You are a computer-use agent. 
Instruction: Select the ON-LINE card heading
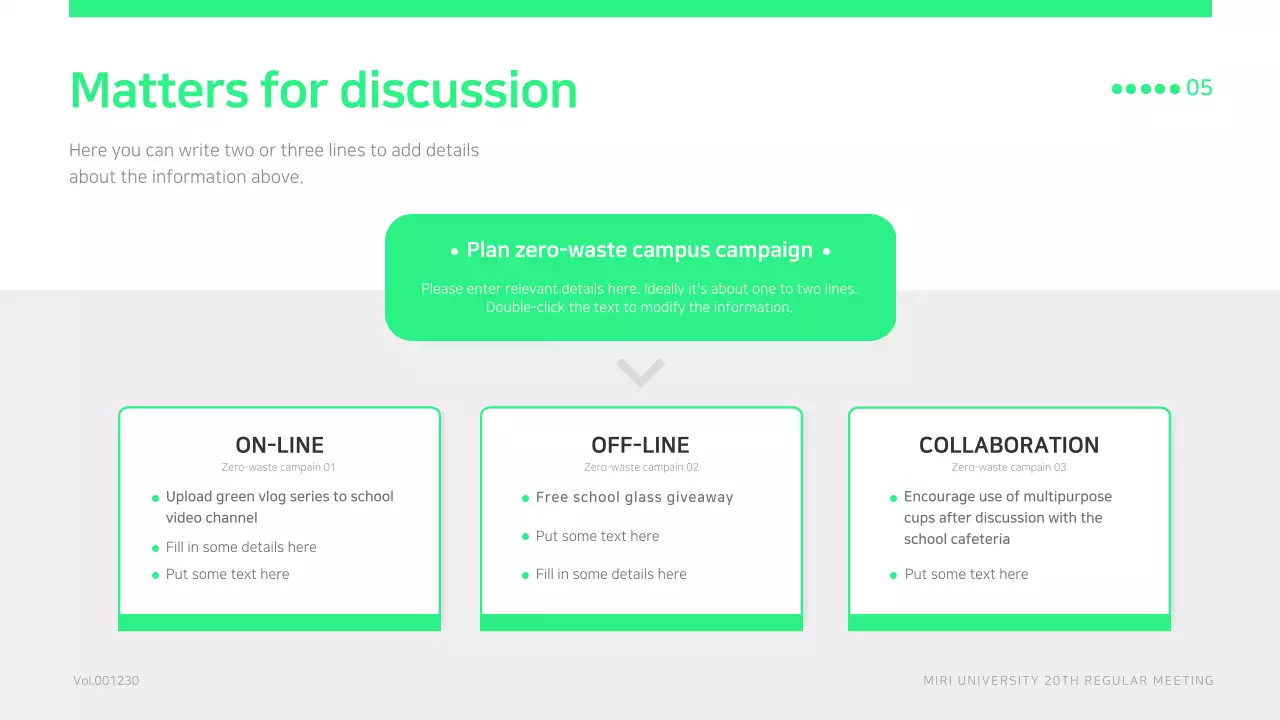tap(279, 445)
